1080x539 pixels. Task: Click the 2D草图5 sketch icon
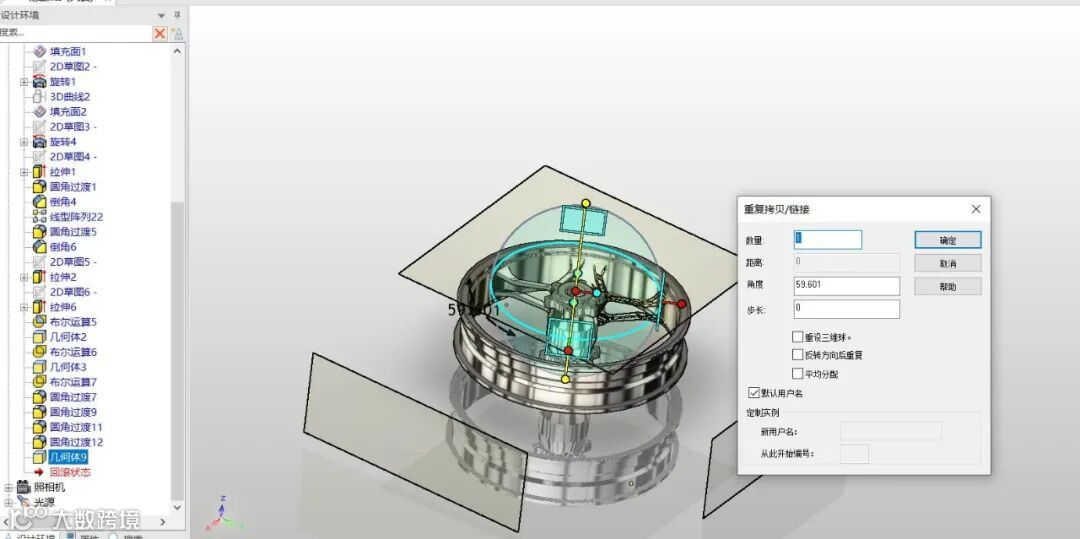[39, 262]
